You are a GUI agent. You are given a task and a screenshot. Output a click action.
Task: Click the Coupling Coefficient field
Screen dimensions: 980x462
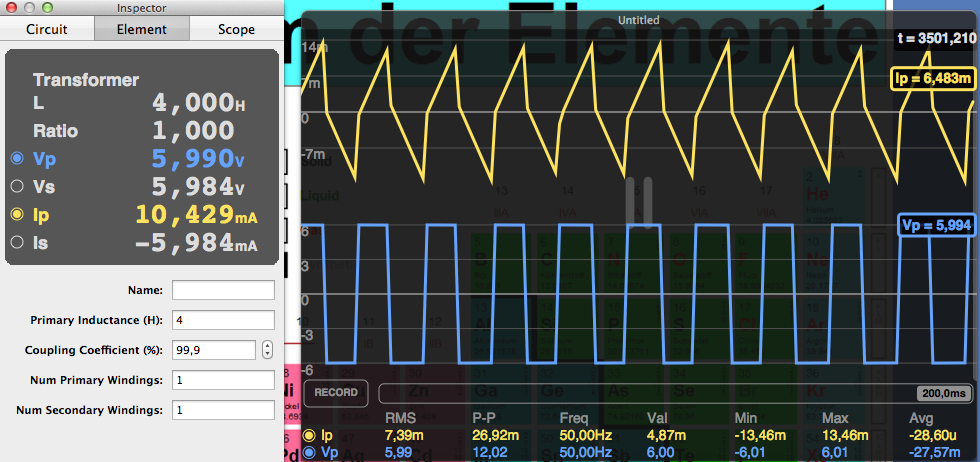click(214, 350)
